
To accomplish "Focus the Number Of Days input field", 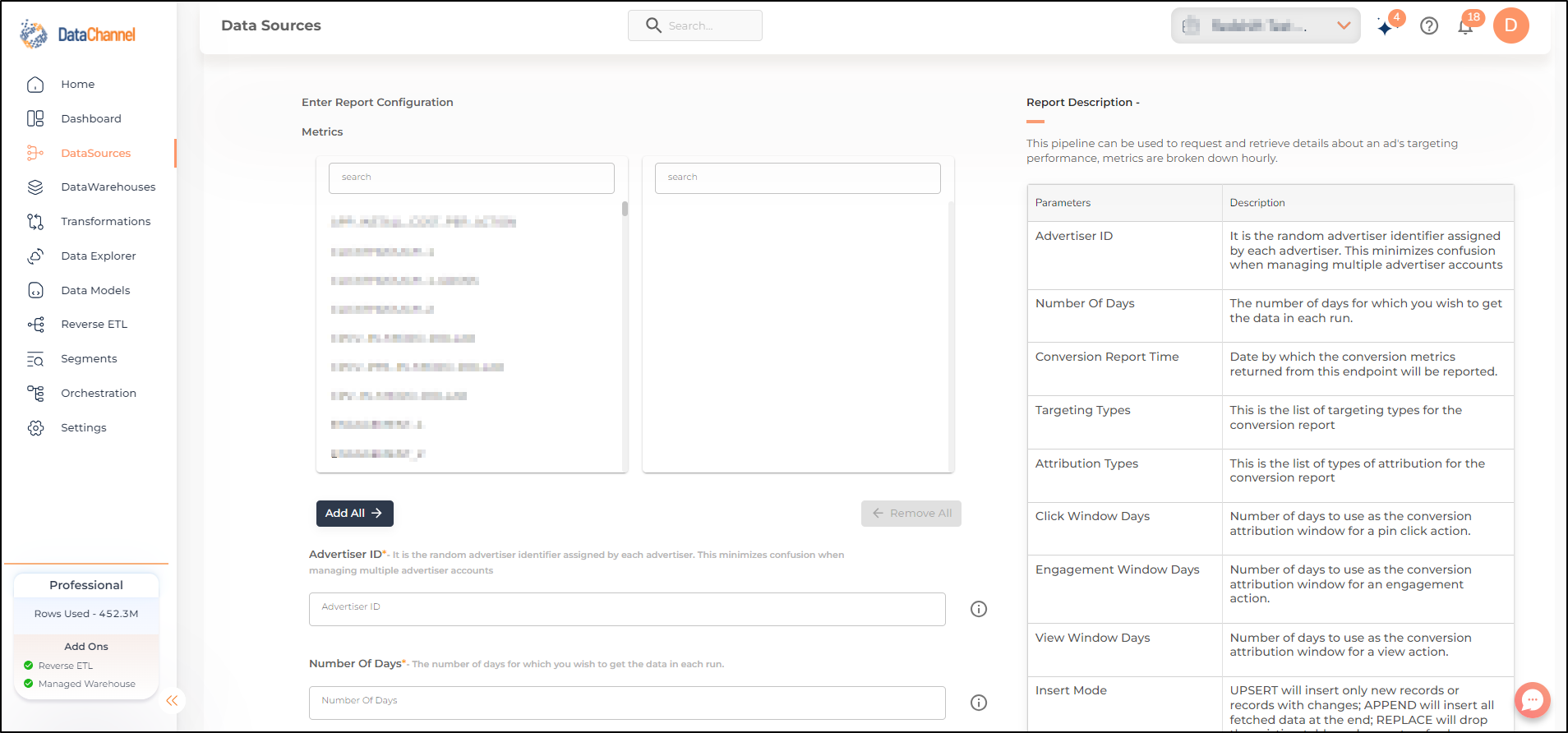I will [627, 703].
